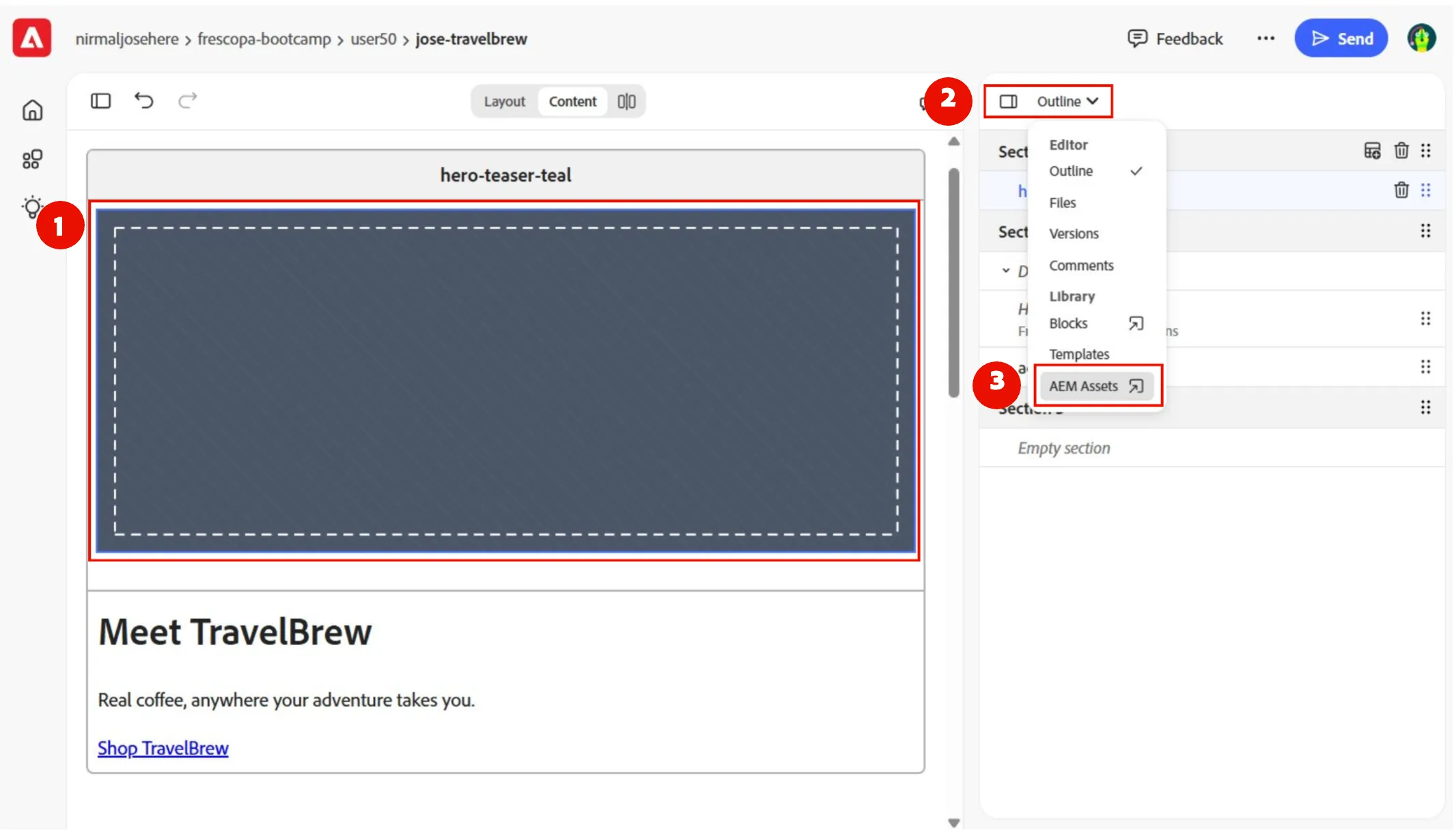Click the blue Send button
This screenshot has height=839, width=1456.
tap(1341, 38)
